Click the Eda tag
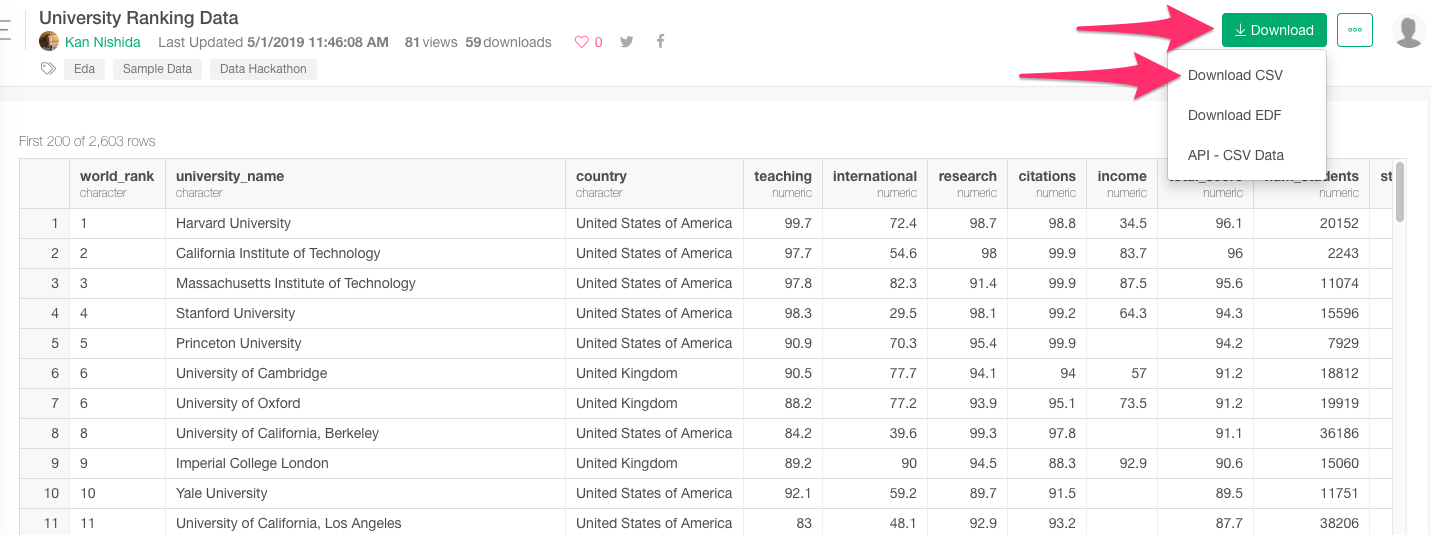Viewport: 1431px width, 535px height. pyautogui.click(x=85, y=69)
